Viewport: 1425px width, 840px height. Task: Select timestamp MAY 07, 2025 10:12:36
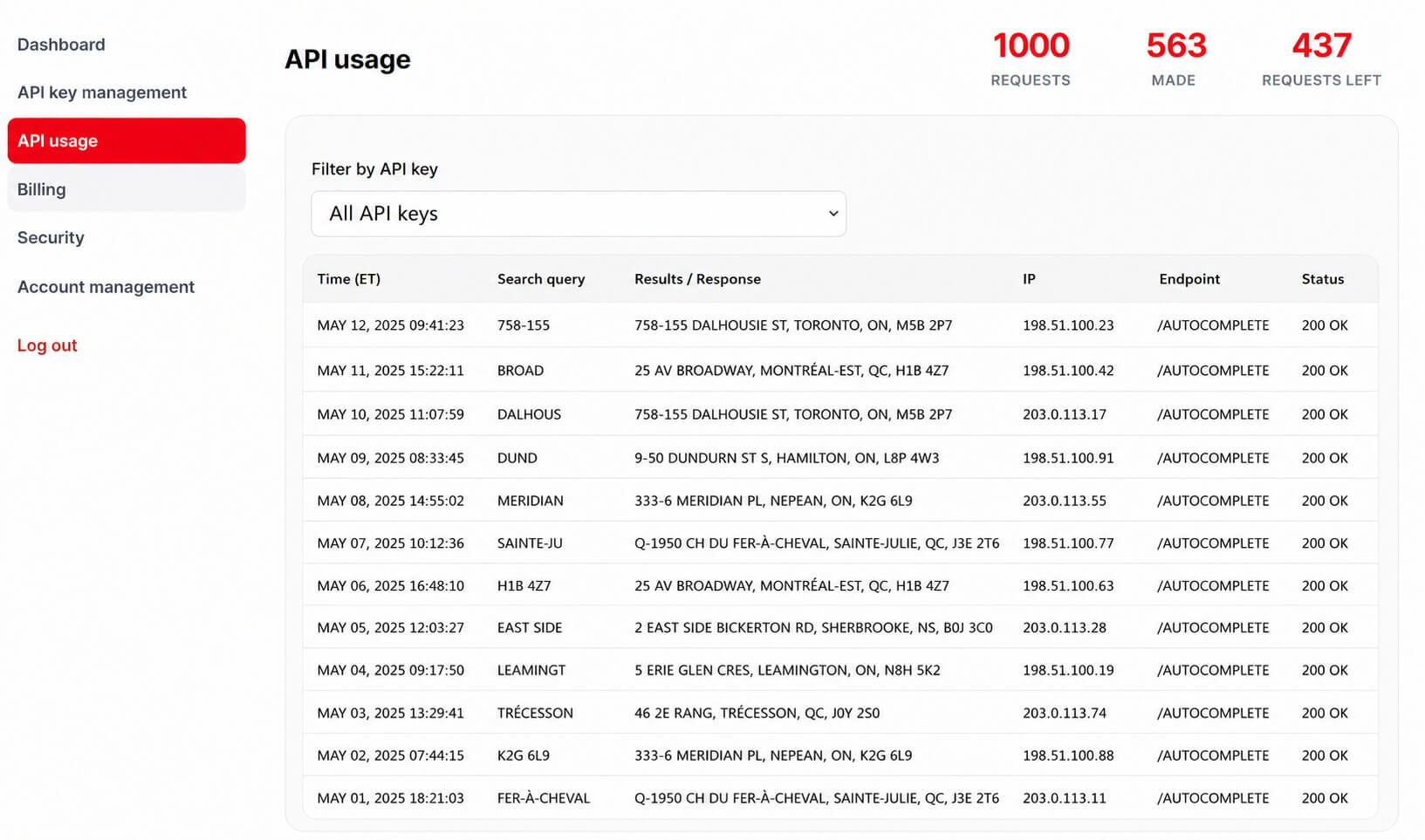click(x=391, y=543)
